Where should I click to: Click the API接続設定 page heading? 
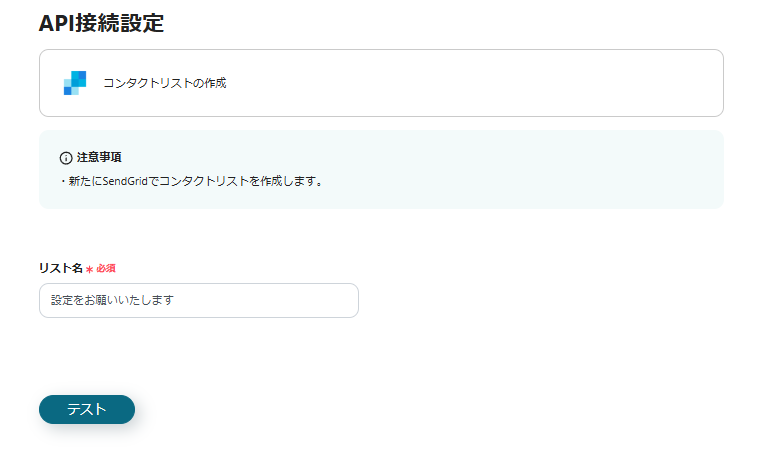[101, 23]
